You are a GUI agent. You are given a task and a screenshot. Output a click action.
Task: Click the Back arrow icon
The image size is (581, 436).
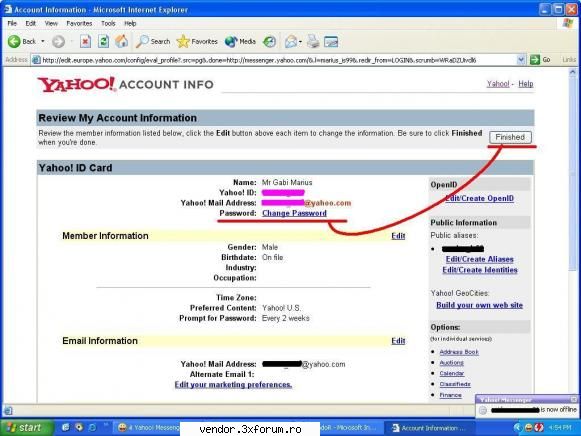click(x=14, y=41)
